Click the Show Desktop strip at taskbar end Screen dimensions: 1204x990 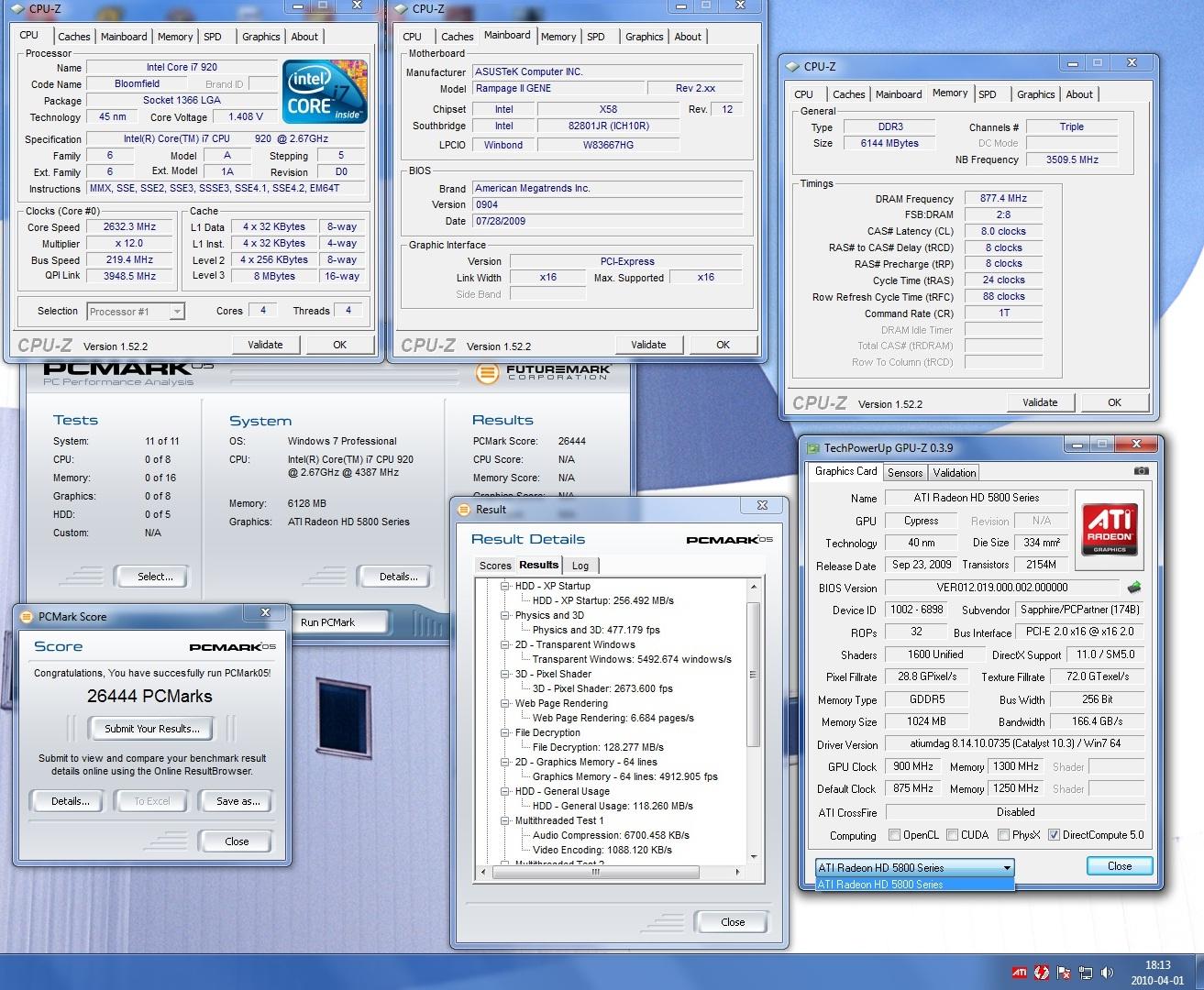[1198, 972]
